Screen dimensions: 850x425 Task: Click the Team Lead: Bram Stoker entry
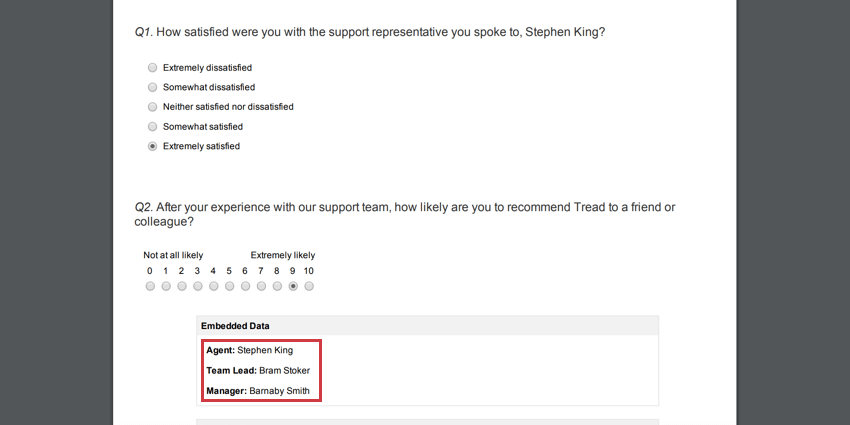258,370
